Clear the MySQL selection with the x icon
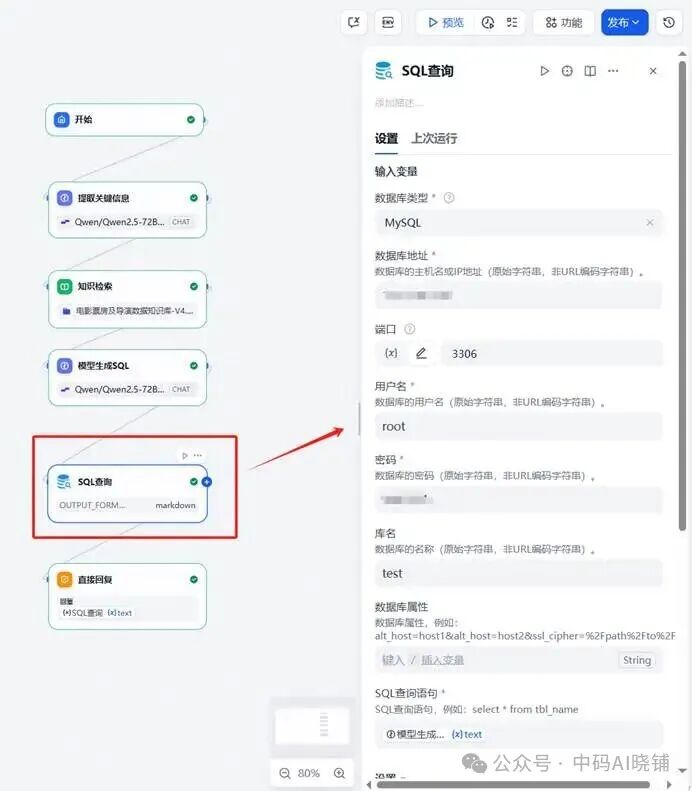This screenshot has width=692, height=791. 650,222
